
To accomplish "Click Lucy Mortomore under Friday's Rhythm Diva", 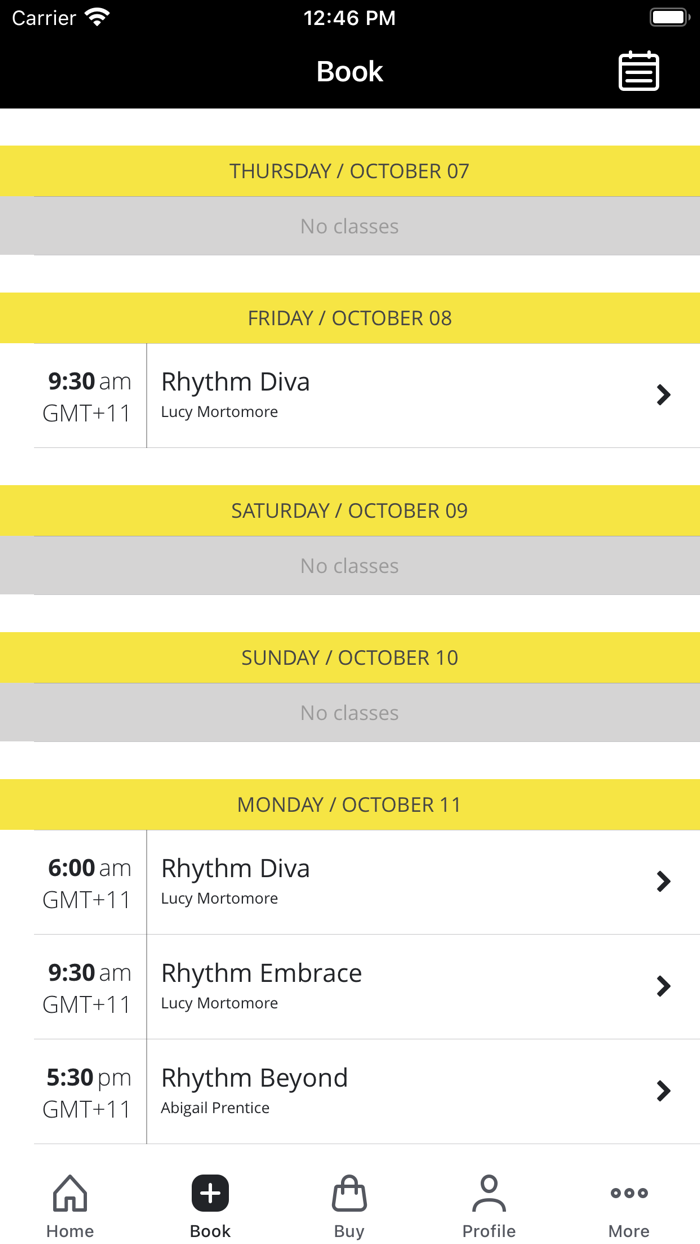I will (219, 412).
